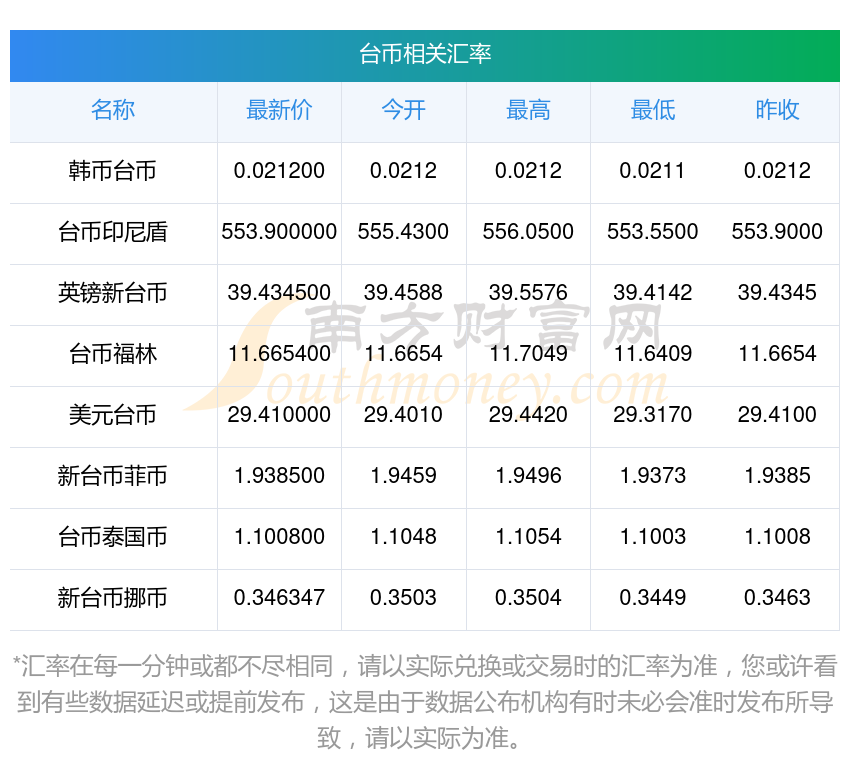Select the 名称 column header
This screenshot has width=850, height=769.
point(113,110)
